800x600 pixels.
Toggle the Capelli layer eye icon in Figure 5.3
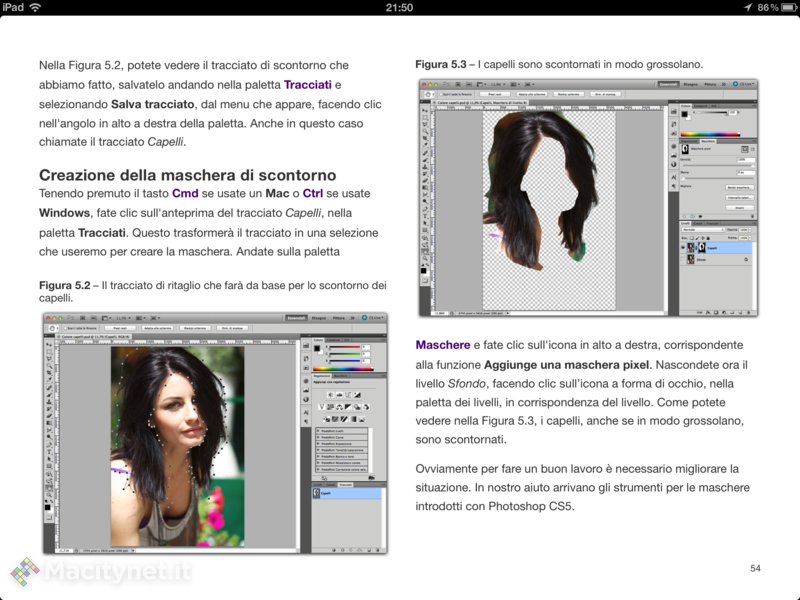pos(683,247)
